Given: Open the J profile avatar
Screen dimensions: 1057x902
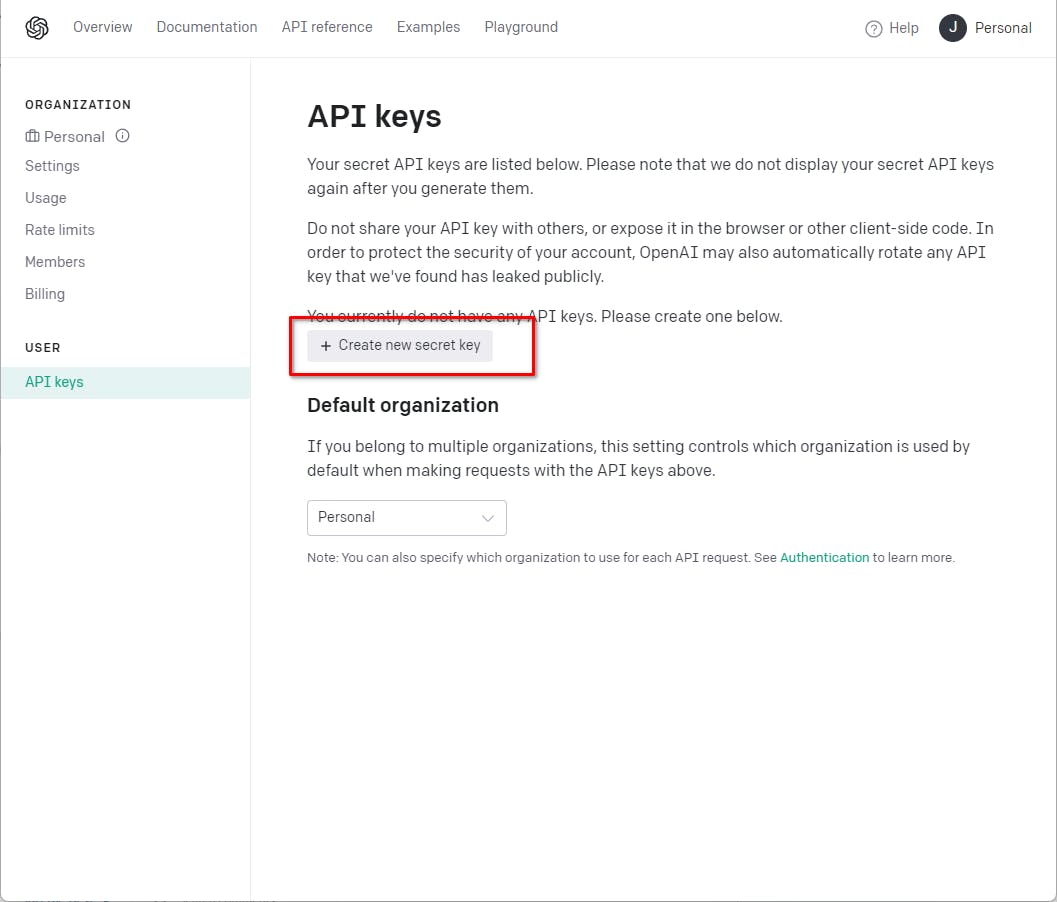Looking at the screenshot, I should tap(953, 28).
